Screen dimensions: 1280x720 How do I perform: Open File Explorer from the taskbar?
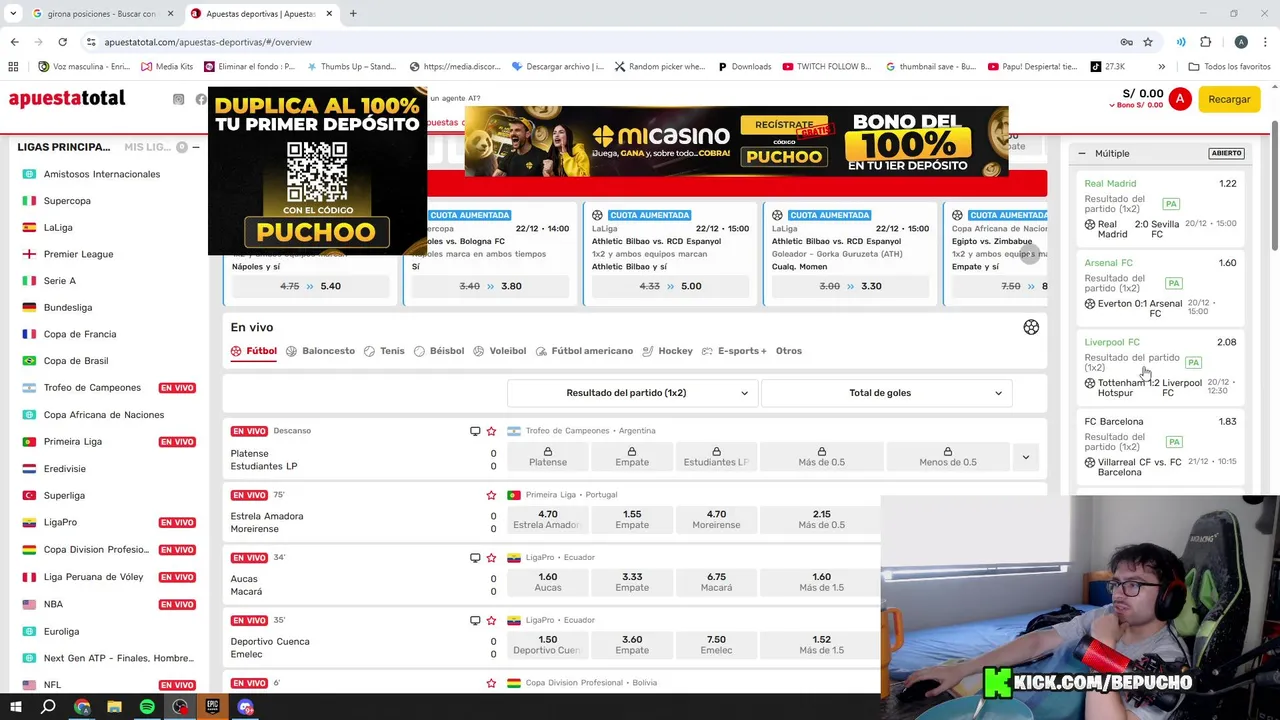tap(114, 707)
